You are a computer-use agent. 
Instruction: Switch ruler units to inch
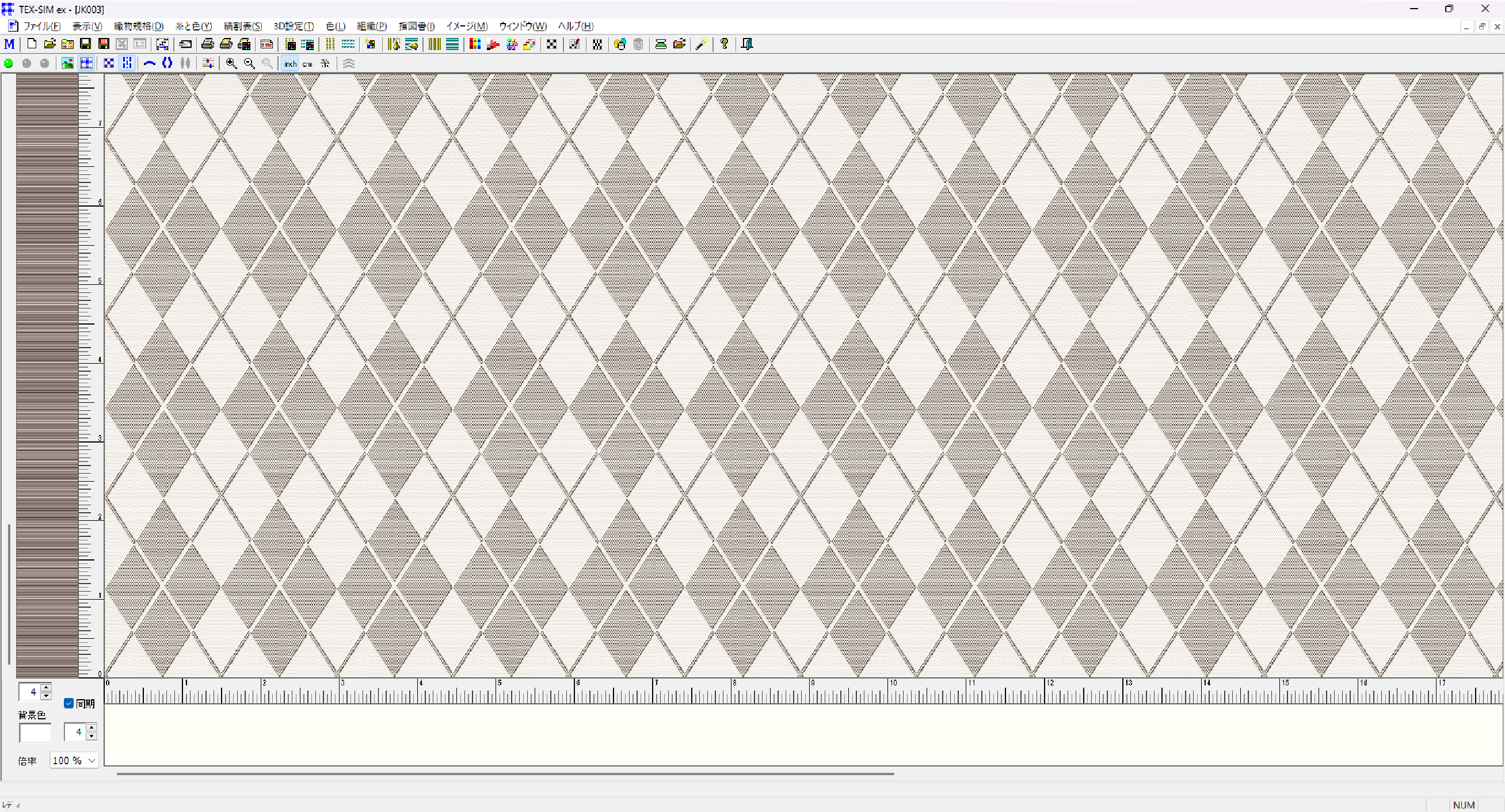point(291,63)
